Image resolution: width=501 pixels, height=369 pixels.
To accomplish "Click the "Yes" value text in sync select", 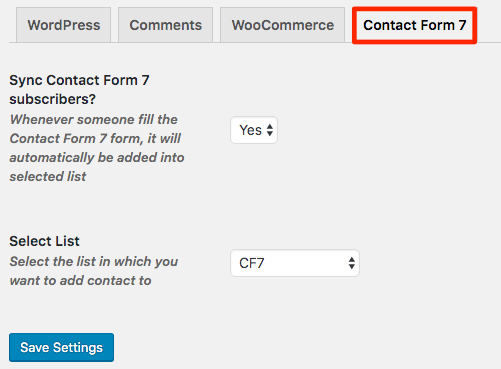I will click(x=251, y=130).
